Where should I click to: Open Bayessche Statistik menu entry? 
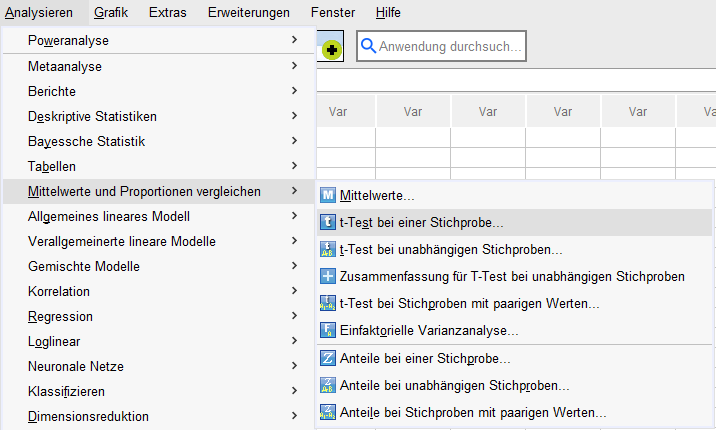click(x=158, y=141)
